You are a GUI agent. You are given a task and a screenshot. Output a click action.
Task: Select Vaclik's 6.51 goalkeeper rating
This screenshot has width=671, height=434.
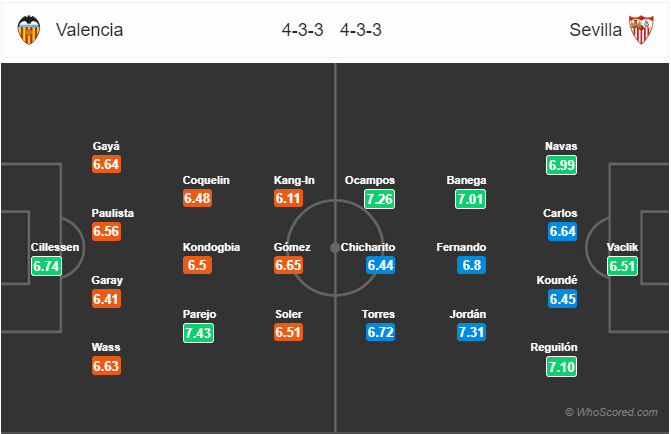[x=622, y=266]
